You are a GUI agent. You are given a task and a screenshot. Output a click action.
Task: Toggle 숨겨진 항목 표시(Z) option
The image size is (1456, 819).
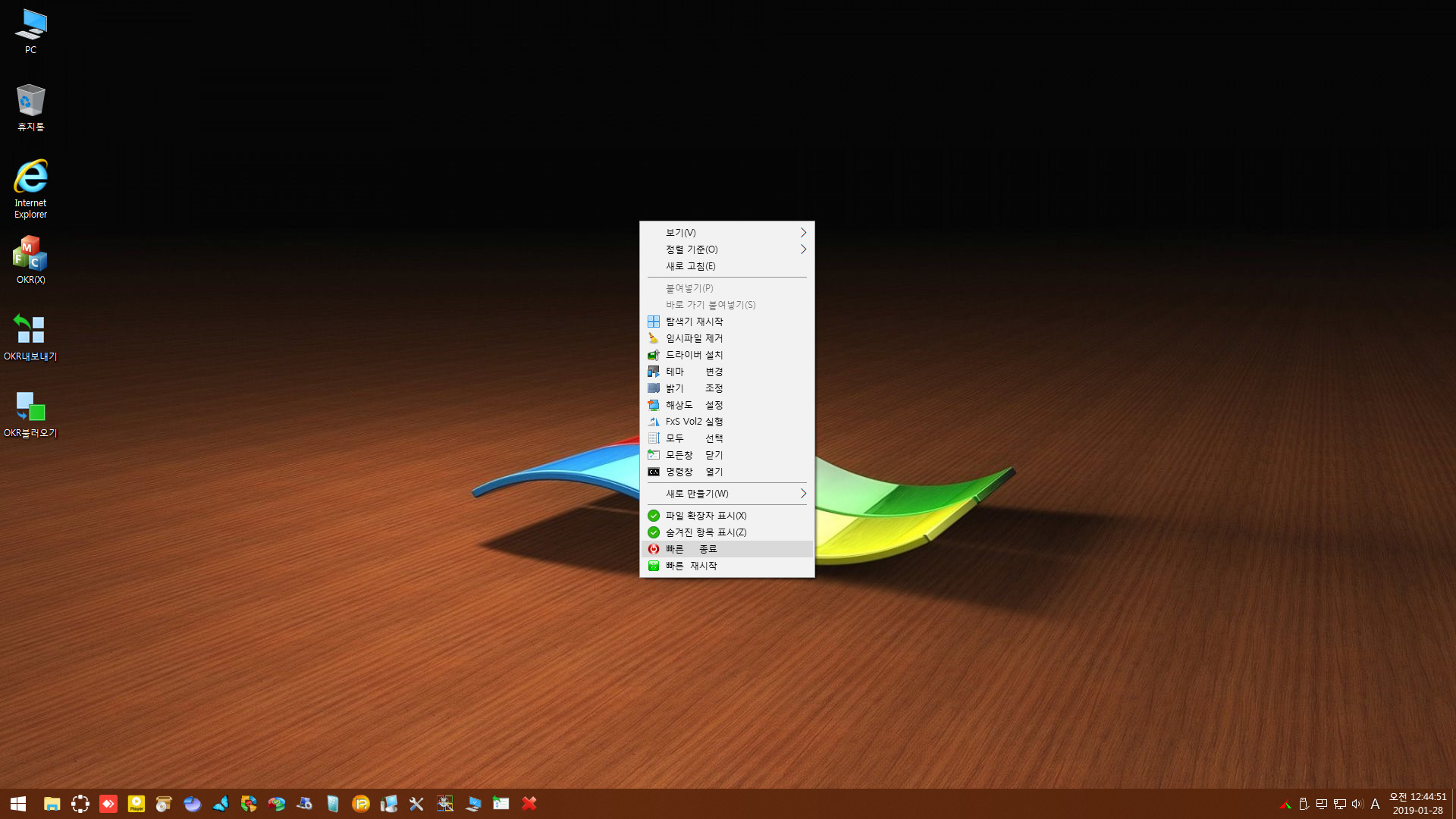[726, 532]
